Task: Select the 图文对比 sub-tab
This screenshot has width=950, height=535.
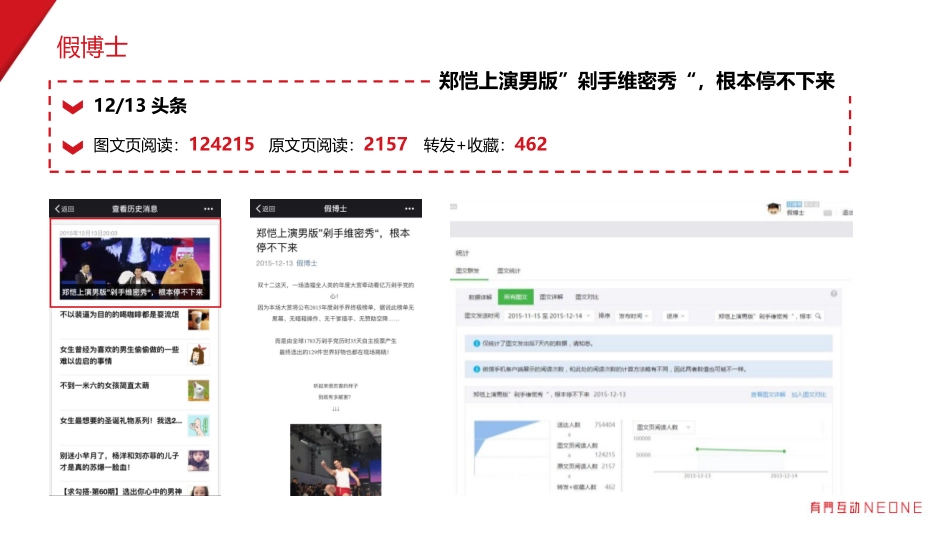Action: [587, 297]
